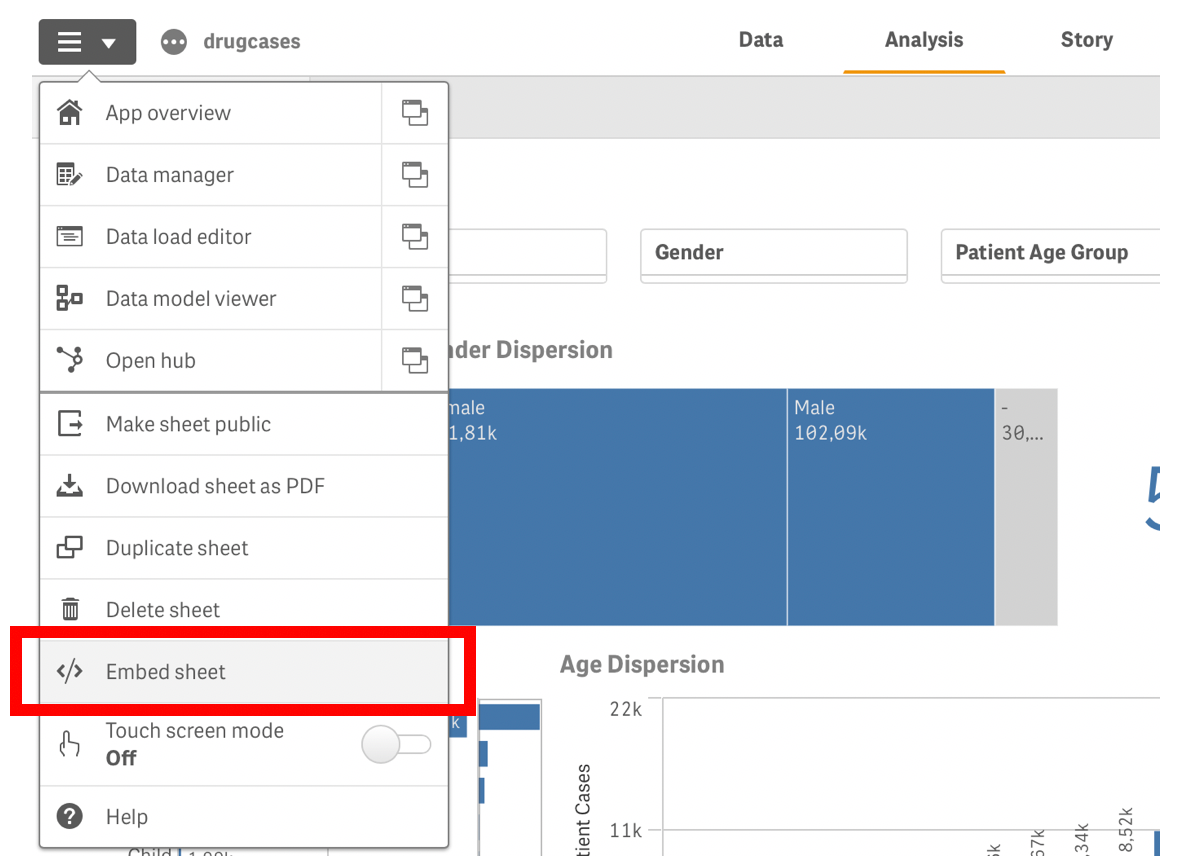This screenshot has height=862, width=1180.
Task: Select Embed sheet menu item
Action: (166, 672)
